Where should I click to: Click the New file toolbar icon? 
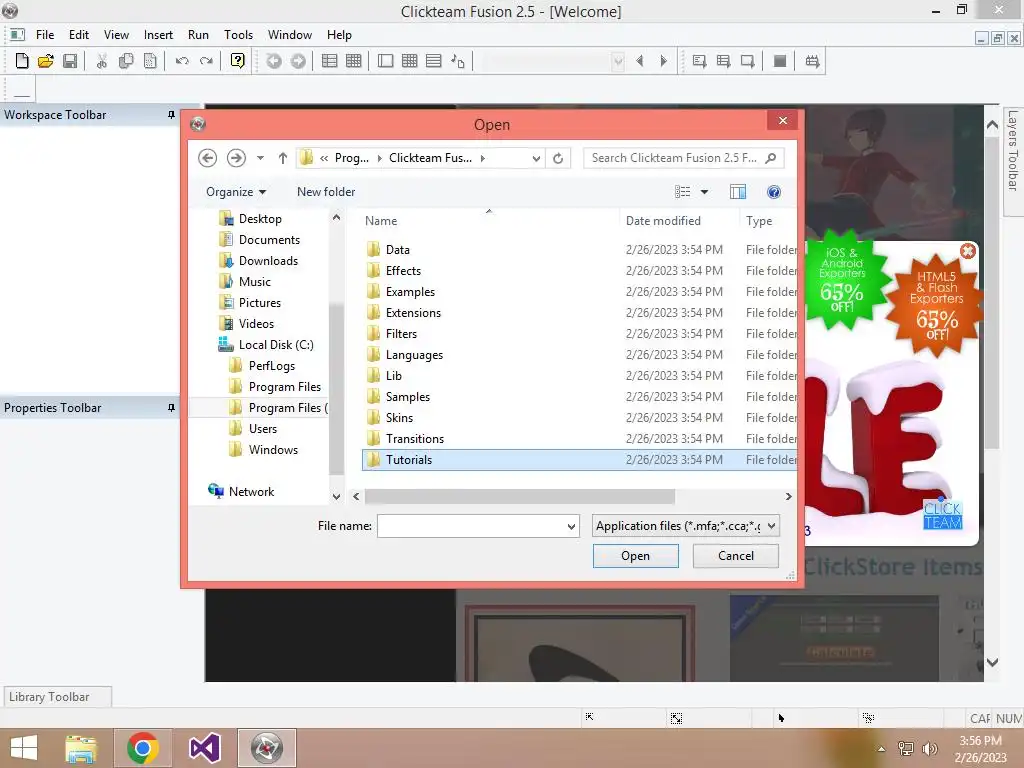[x=22, y=61]
